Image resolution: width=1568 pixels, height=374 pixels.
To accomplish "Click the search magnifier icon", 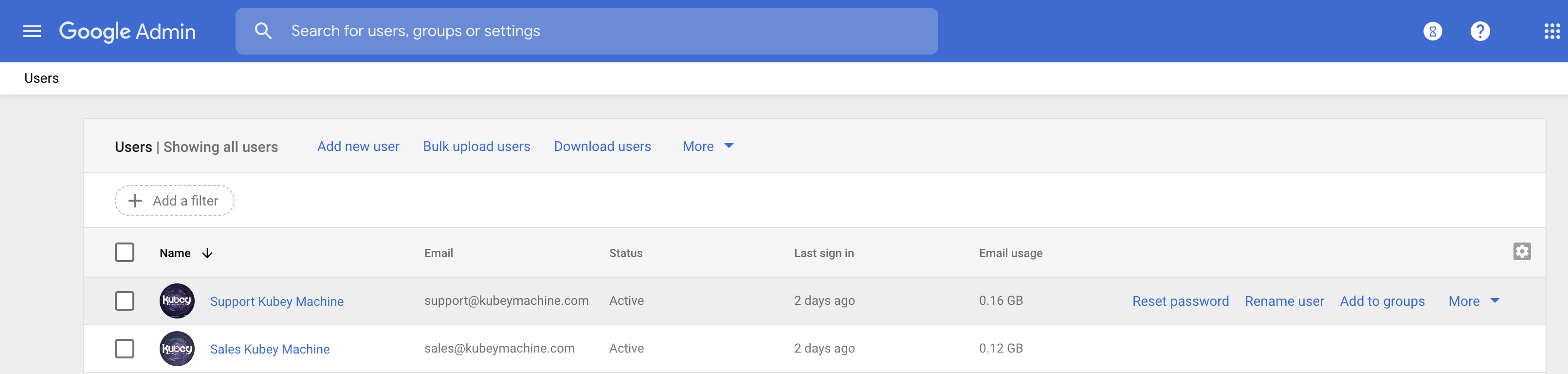I will [263, 31].
